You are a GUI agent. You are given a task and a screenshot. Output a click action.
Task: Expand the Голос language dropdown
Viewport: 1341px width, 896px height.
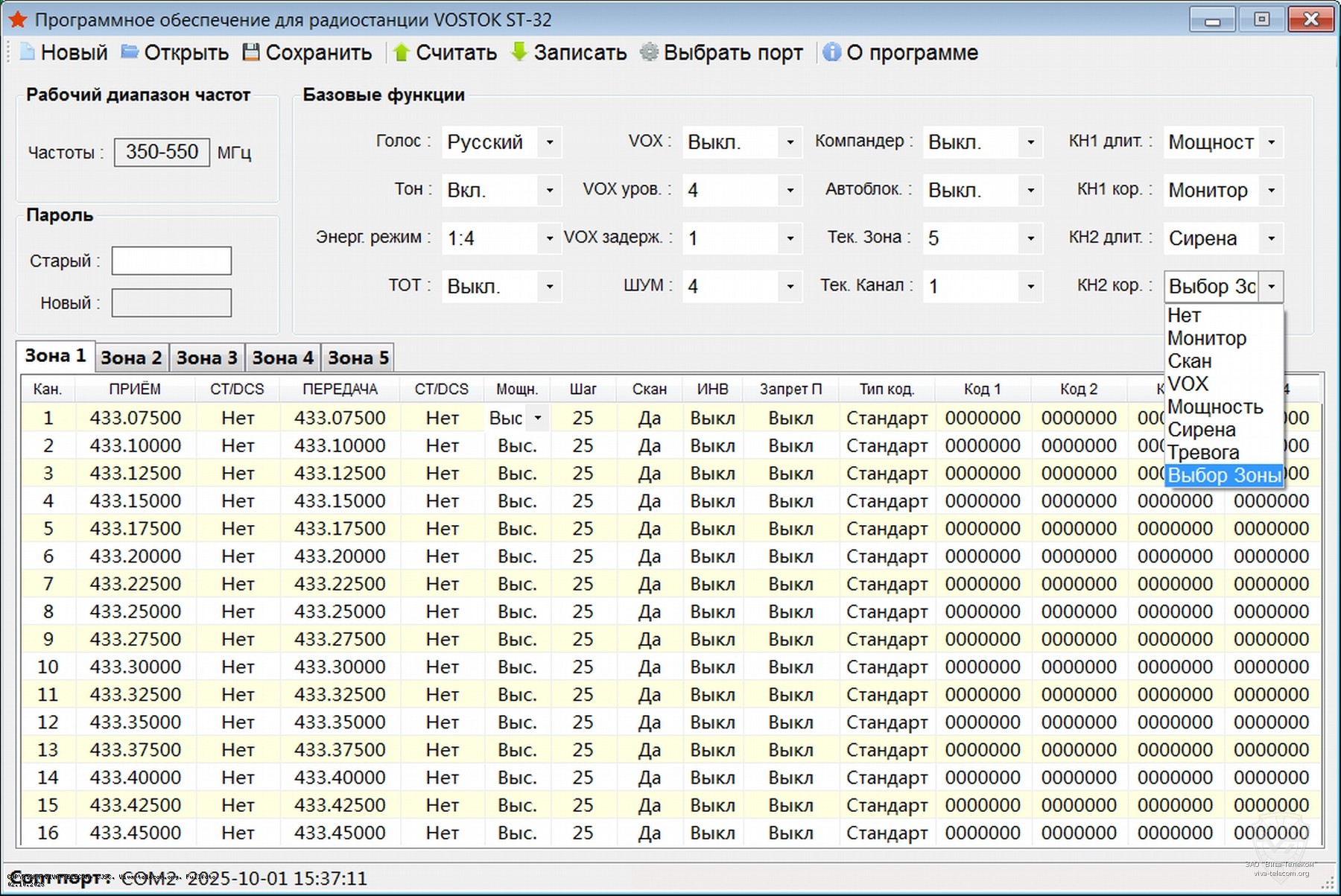[549, 142]
